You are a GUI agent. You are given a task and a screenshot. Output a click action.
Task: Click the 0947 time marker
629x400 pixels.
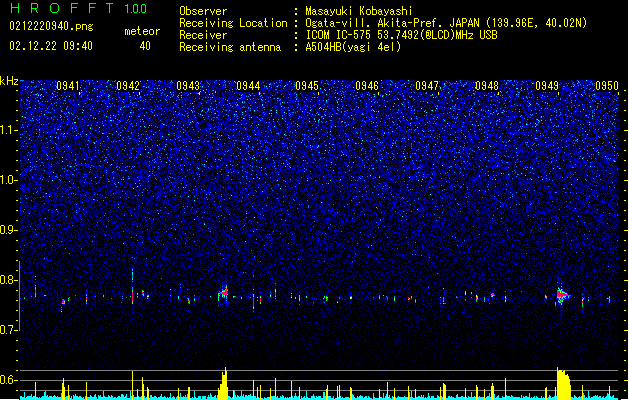[427, 86]
